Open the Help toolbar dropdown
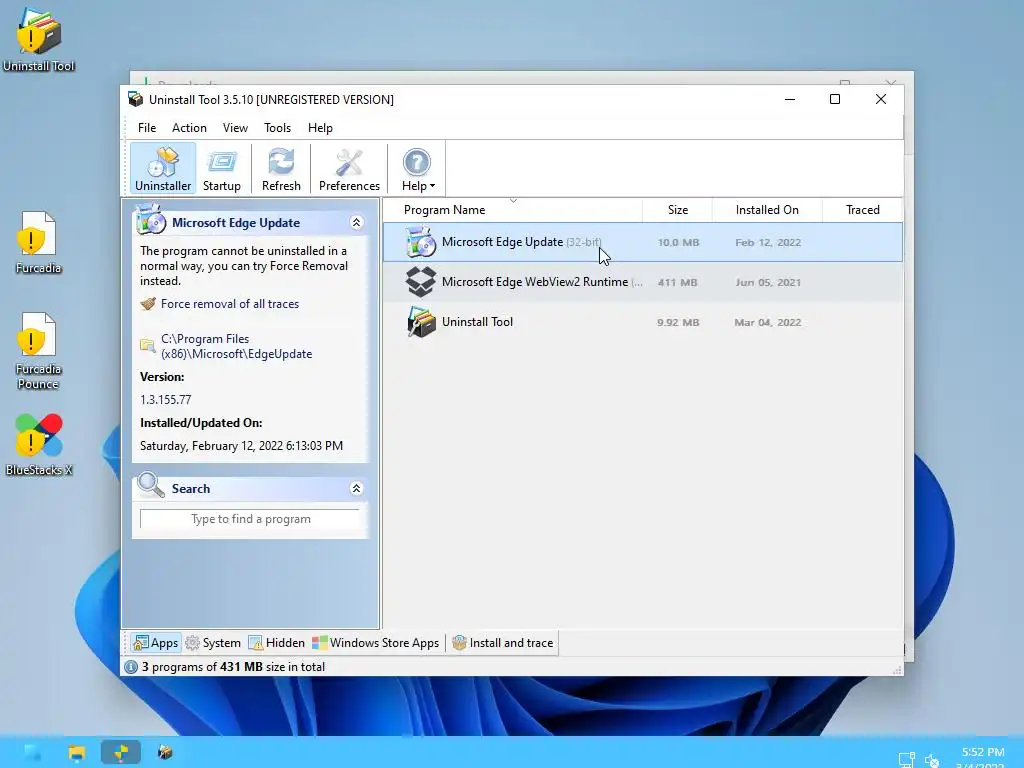The width and height of the screenshot is (1024, 768). pos(417,169)
